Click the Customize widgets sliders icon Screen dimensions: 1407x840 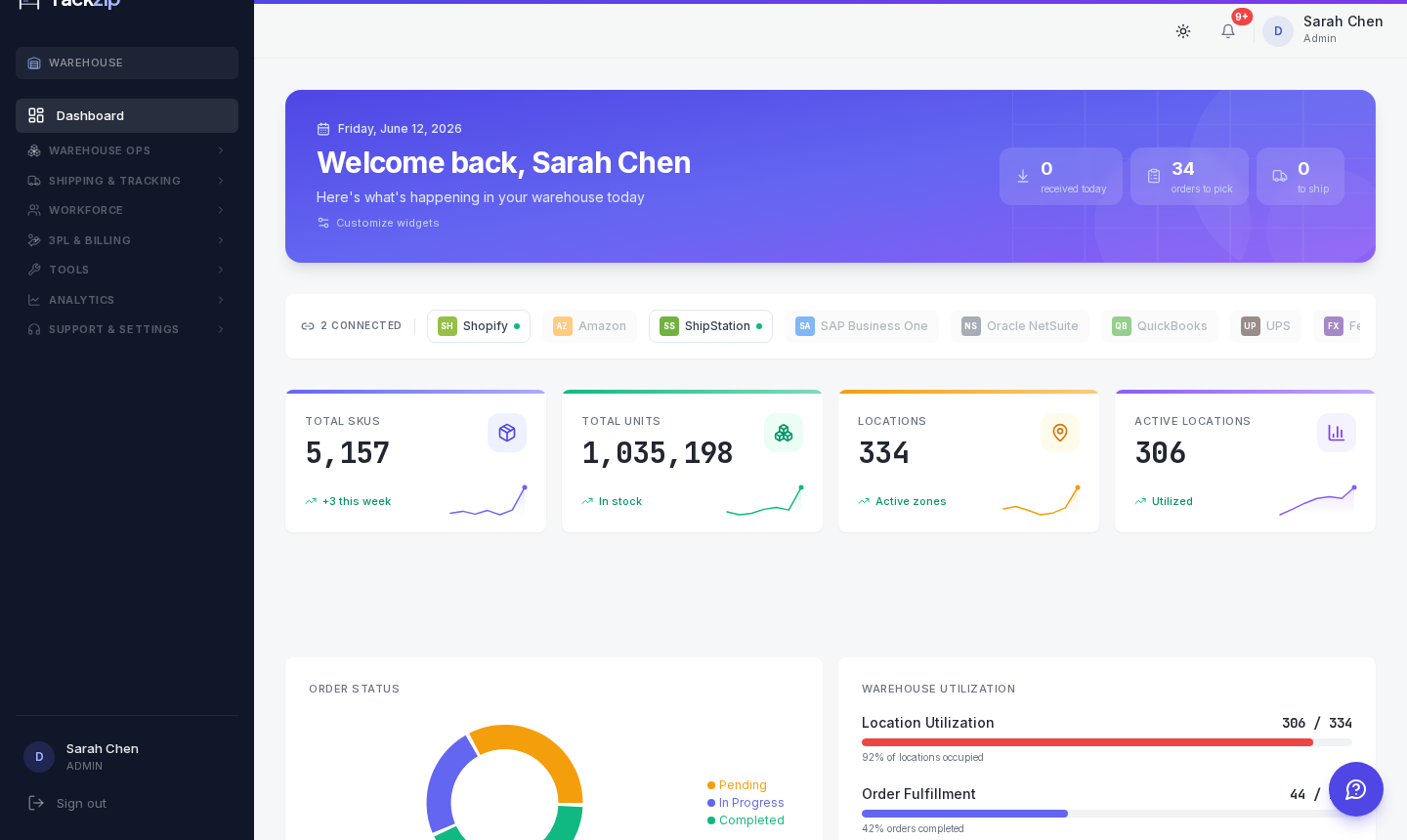(x=323, y=223)
